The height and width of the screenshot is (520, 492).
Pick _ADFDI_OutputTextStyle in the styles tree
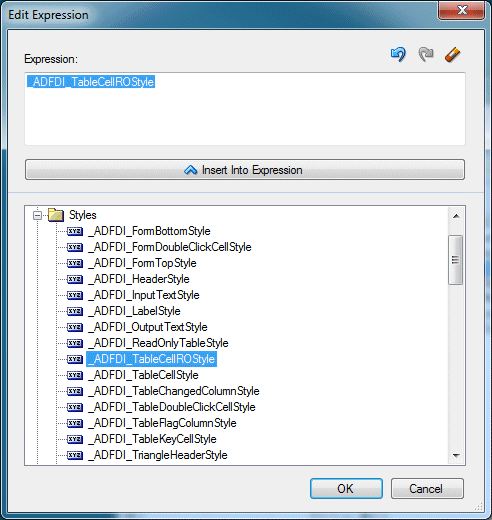pyautogui.click(x=148, y=327)
